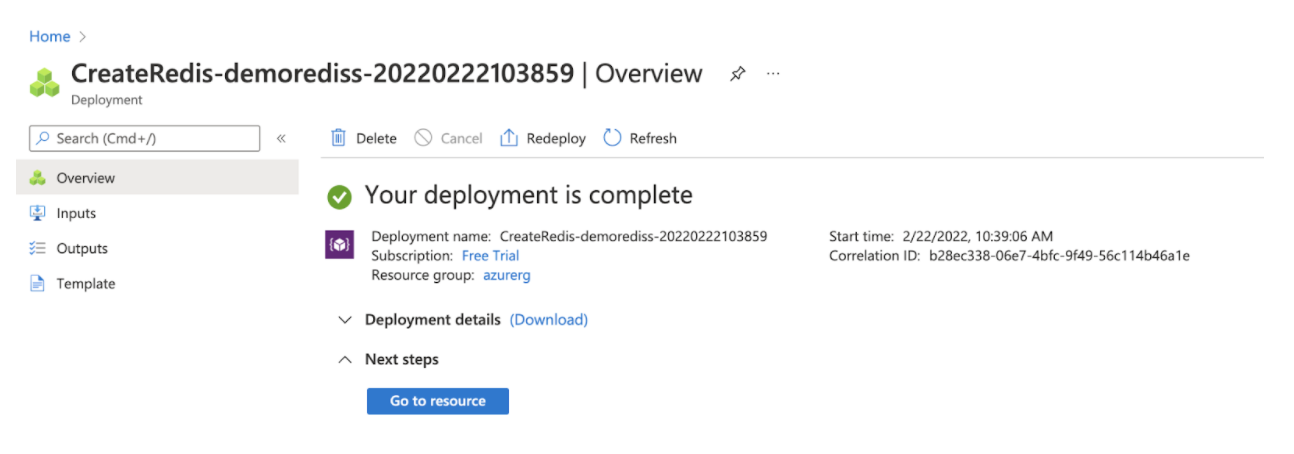1294x454 pixels.
Task: Click the Deployment details heading
Action: 433,320
